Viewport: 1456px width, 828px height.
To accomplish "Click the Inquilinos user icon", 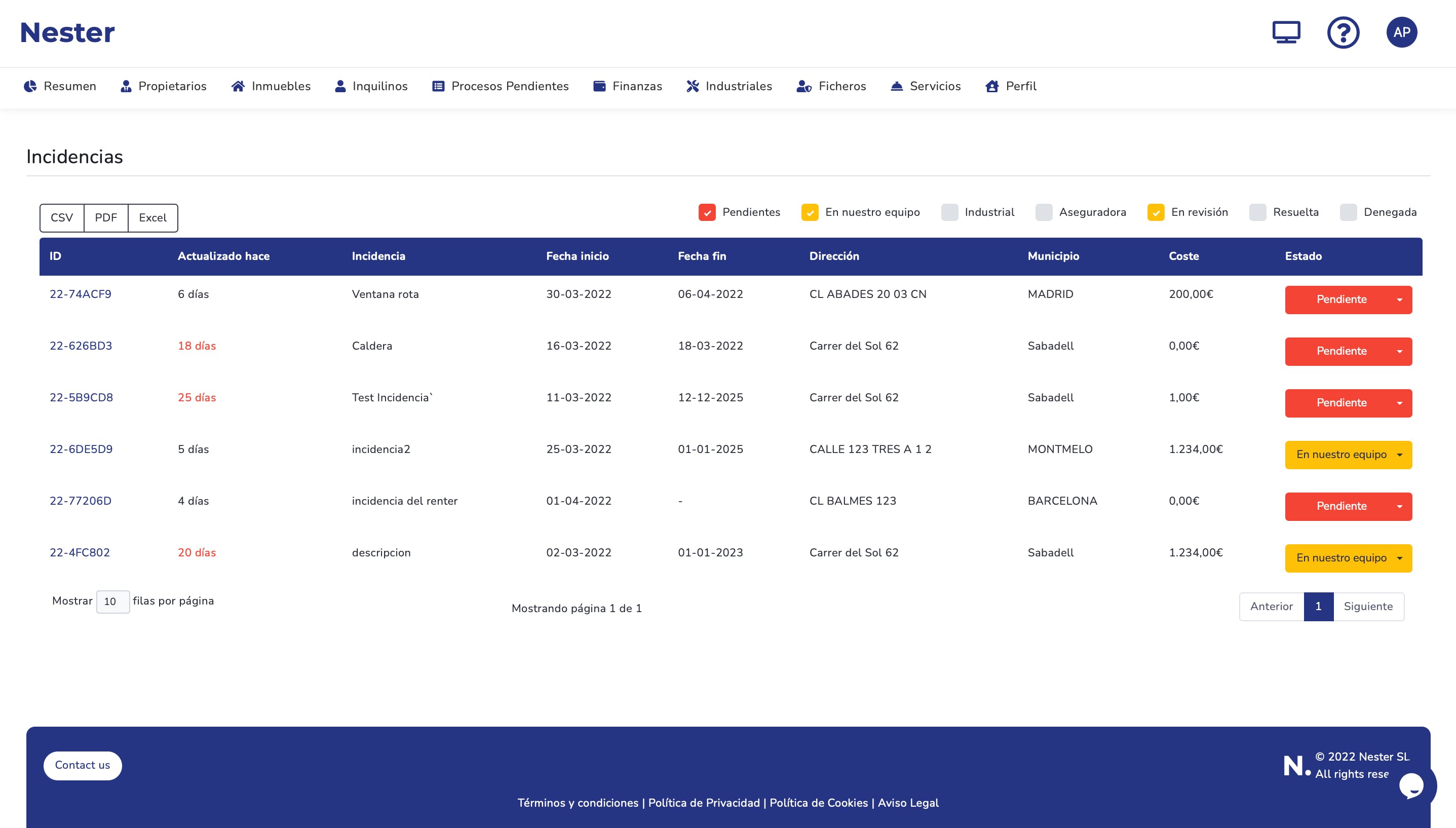I will [x=340, y=86].
